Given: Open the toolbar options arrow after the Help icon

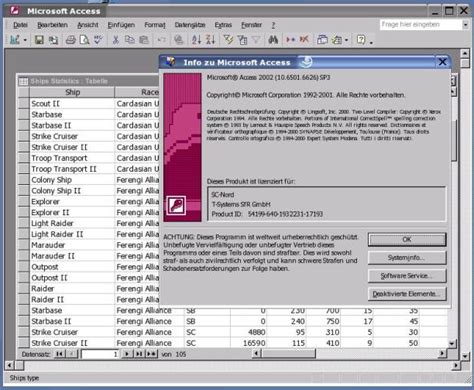Looking at the screenshot, I should click(371, 42).
